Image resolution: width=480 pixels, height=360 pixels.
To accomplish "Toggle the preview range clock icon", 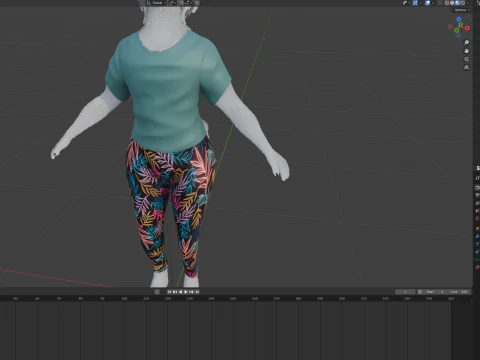I will (420, 292).
